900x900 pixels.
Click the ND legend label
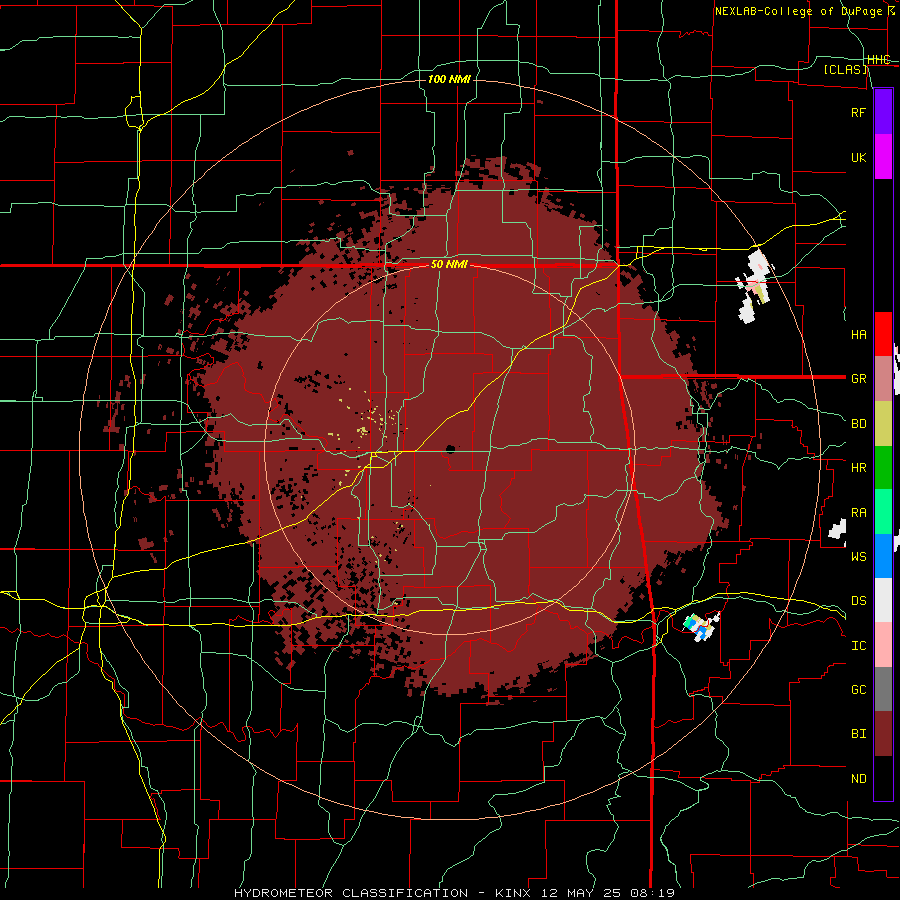[858, 778]
